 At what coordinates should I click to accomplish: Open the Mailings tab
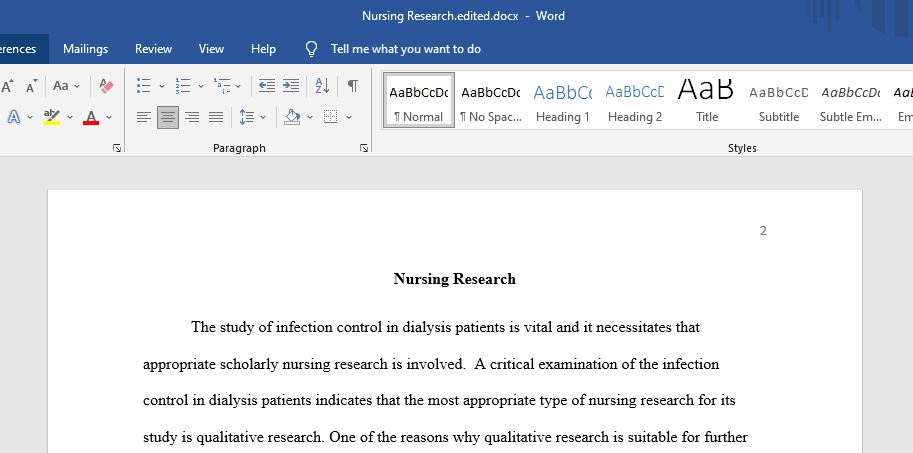coord(86,49)
